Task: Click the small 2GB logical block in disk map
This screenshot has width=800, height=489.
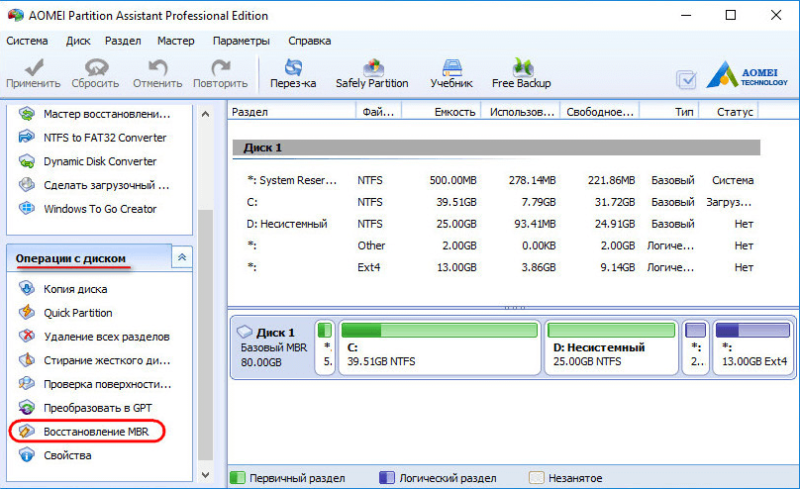Action: [695, 348]
